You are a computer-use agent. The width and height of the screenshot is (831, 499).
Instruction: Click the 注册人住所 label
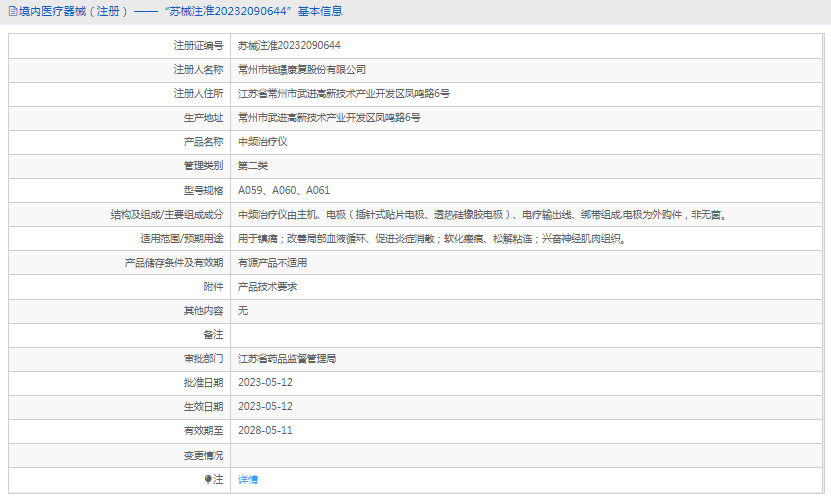pyautogui.click(x=198, y=94)
